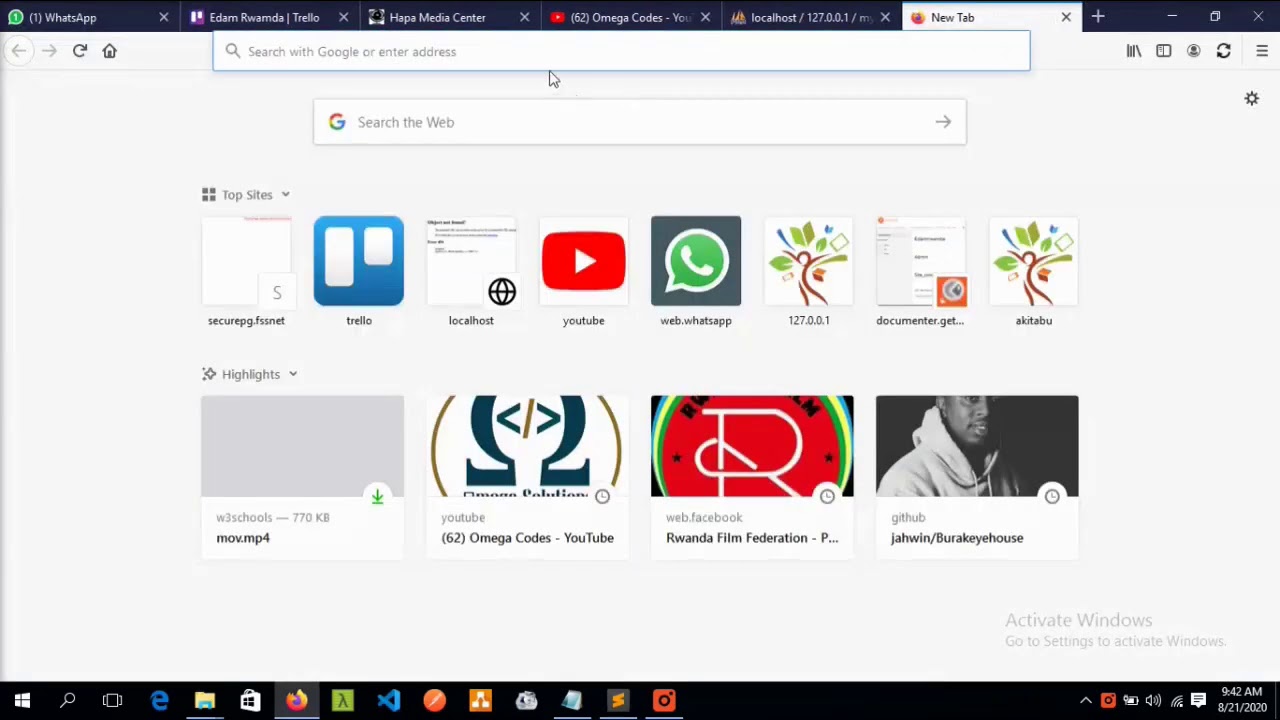This screenshot has height=720, width=1280.
Task: Click the sync toolbar icon
Action: point(1224,51)
